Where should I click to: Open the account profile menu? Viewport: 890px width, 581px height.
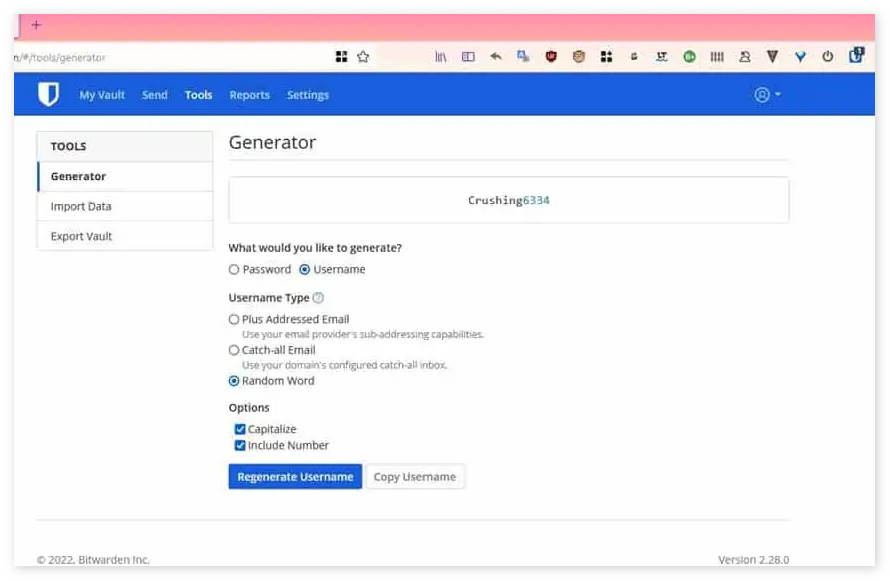point(767,95)
